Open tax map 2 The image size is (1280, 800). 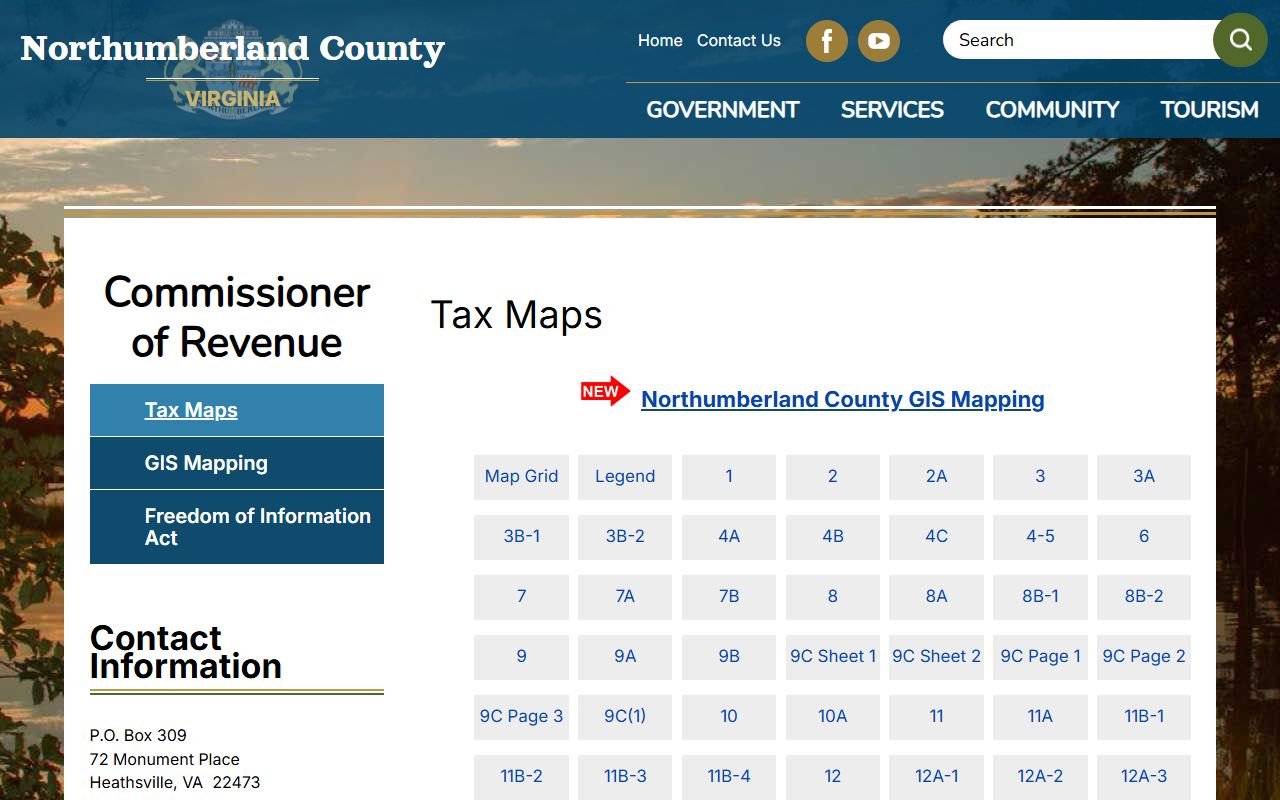(x=833, y=477)
